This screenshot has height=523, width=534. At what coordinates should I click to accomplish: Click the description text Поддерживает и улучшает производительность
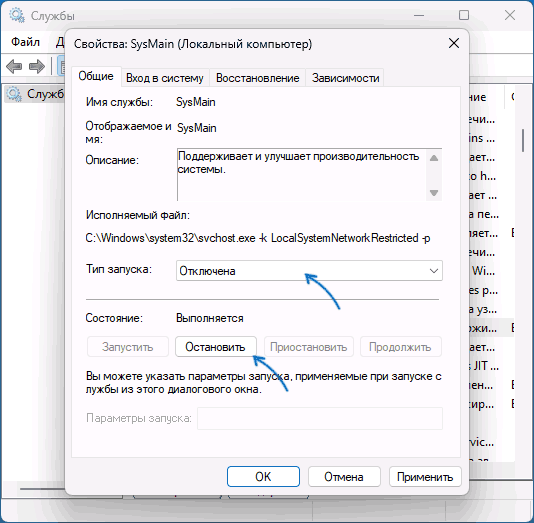tap(299, 156)
